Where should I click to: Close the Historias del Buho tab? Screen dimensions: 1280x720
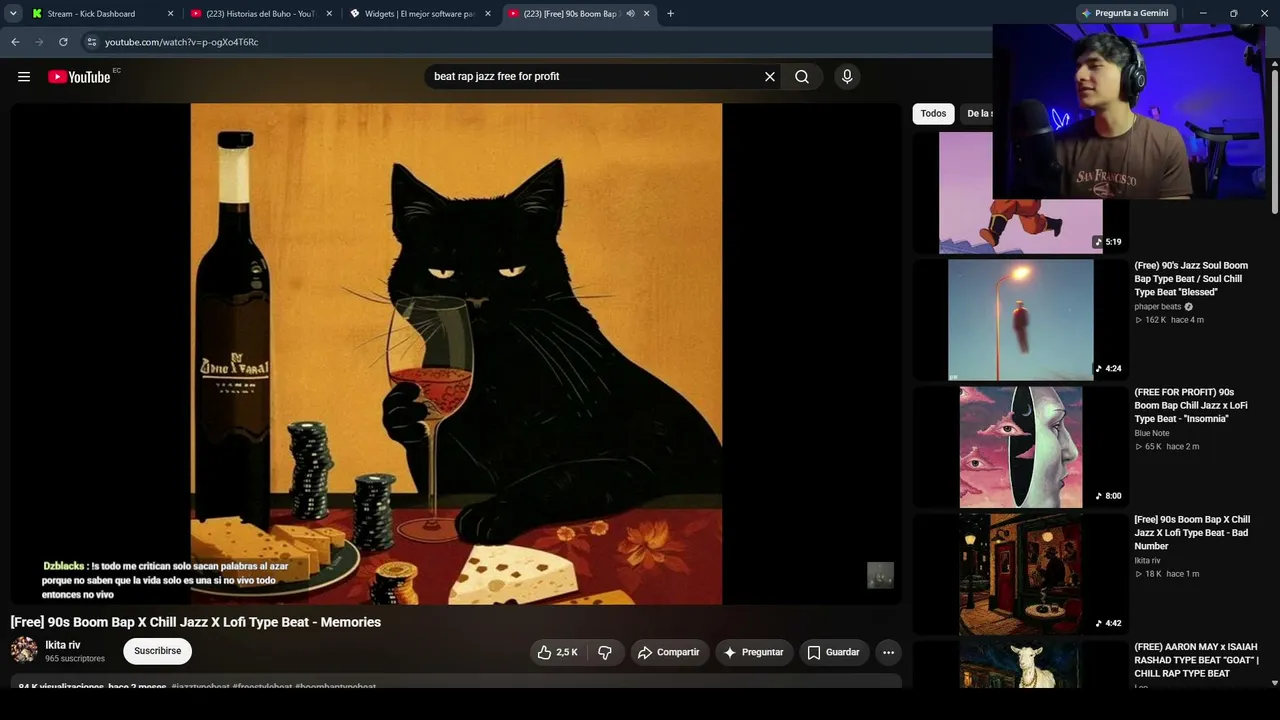point(329,14)
